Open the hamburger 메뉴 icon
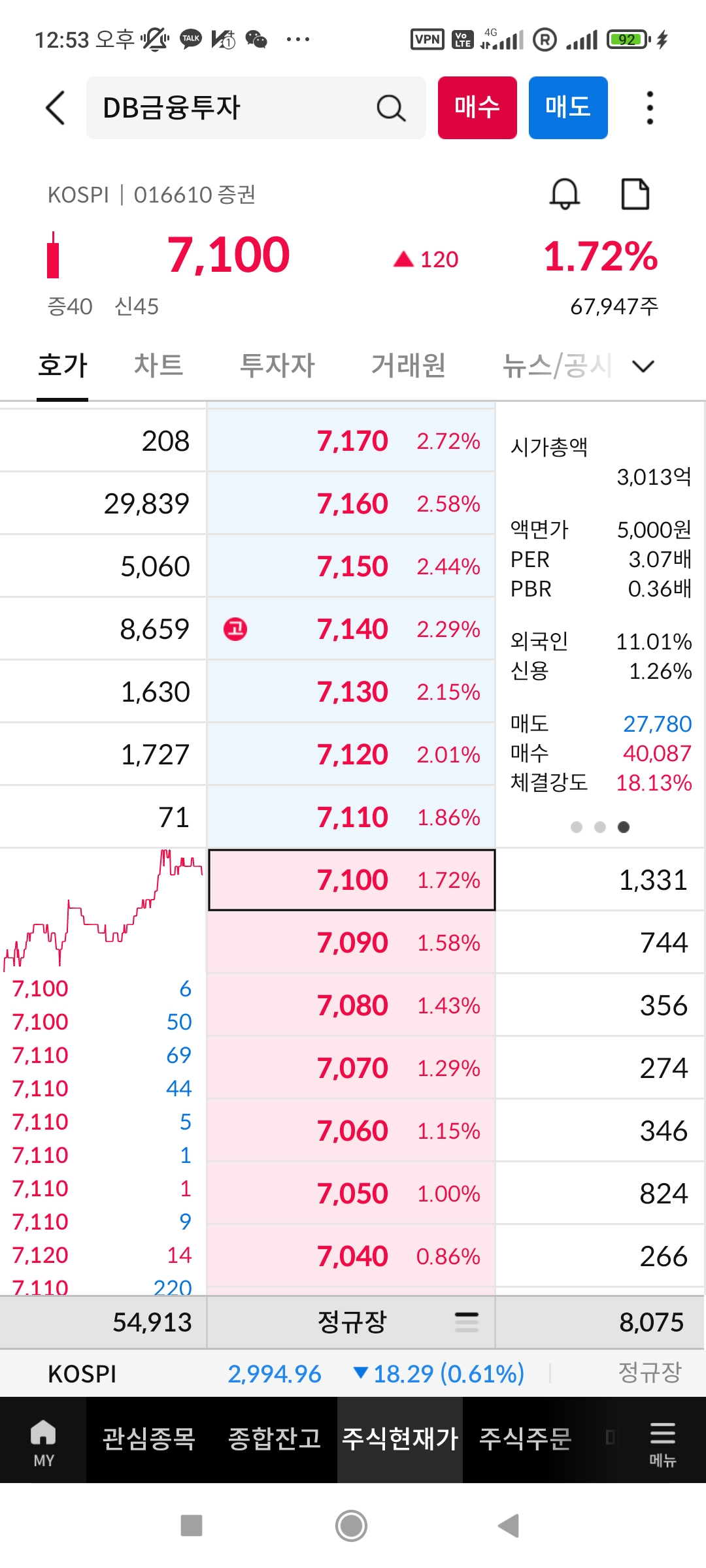This screenshot has height=1568, width=706. pos(662,1440)
